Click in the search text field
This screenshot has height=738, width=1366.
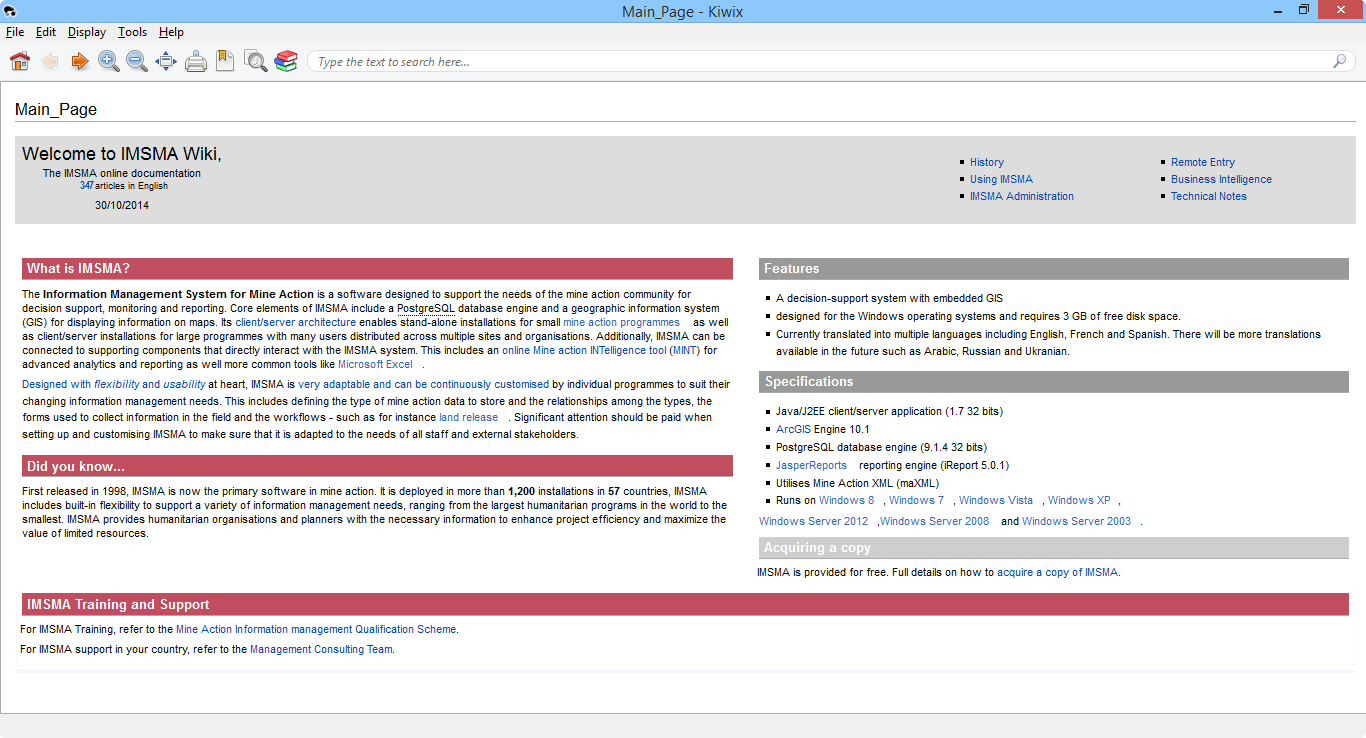coord(820,62)
